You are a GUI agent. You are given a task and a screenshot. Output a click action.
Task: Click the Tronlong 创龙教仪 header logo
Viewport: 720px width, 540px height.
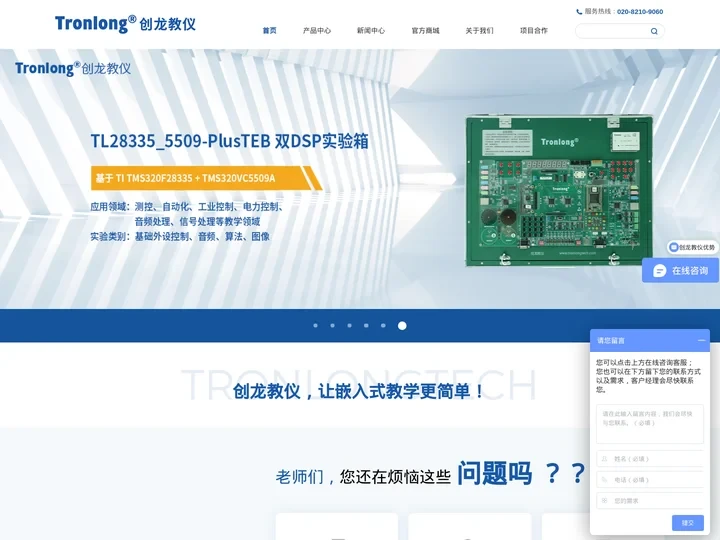coord(125,24)
